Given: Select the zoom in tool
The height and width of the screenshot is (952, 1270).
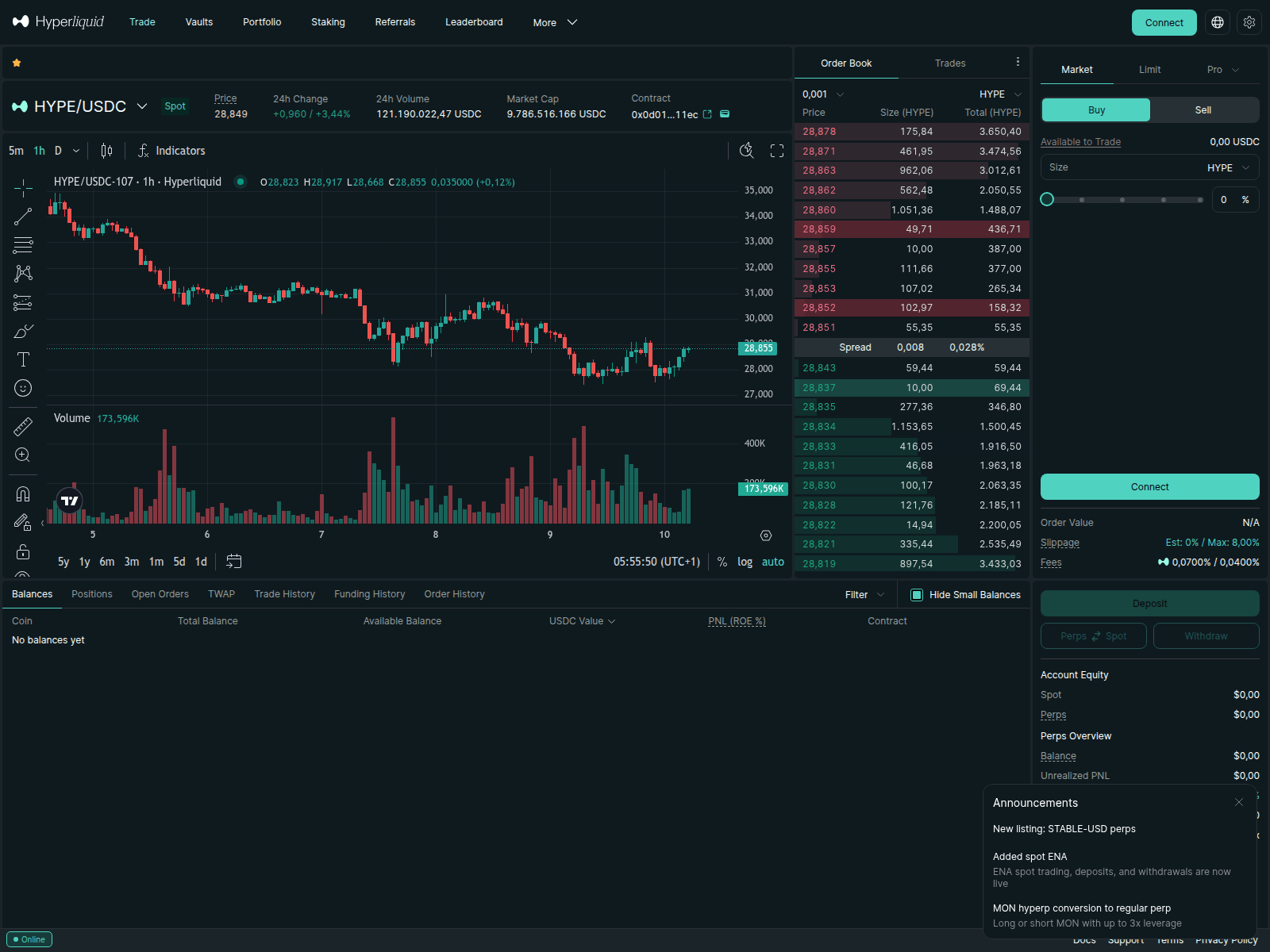Looking at the screenshot, I should click(x=23, y=455).
